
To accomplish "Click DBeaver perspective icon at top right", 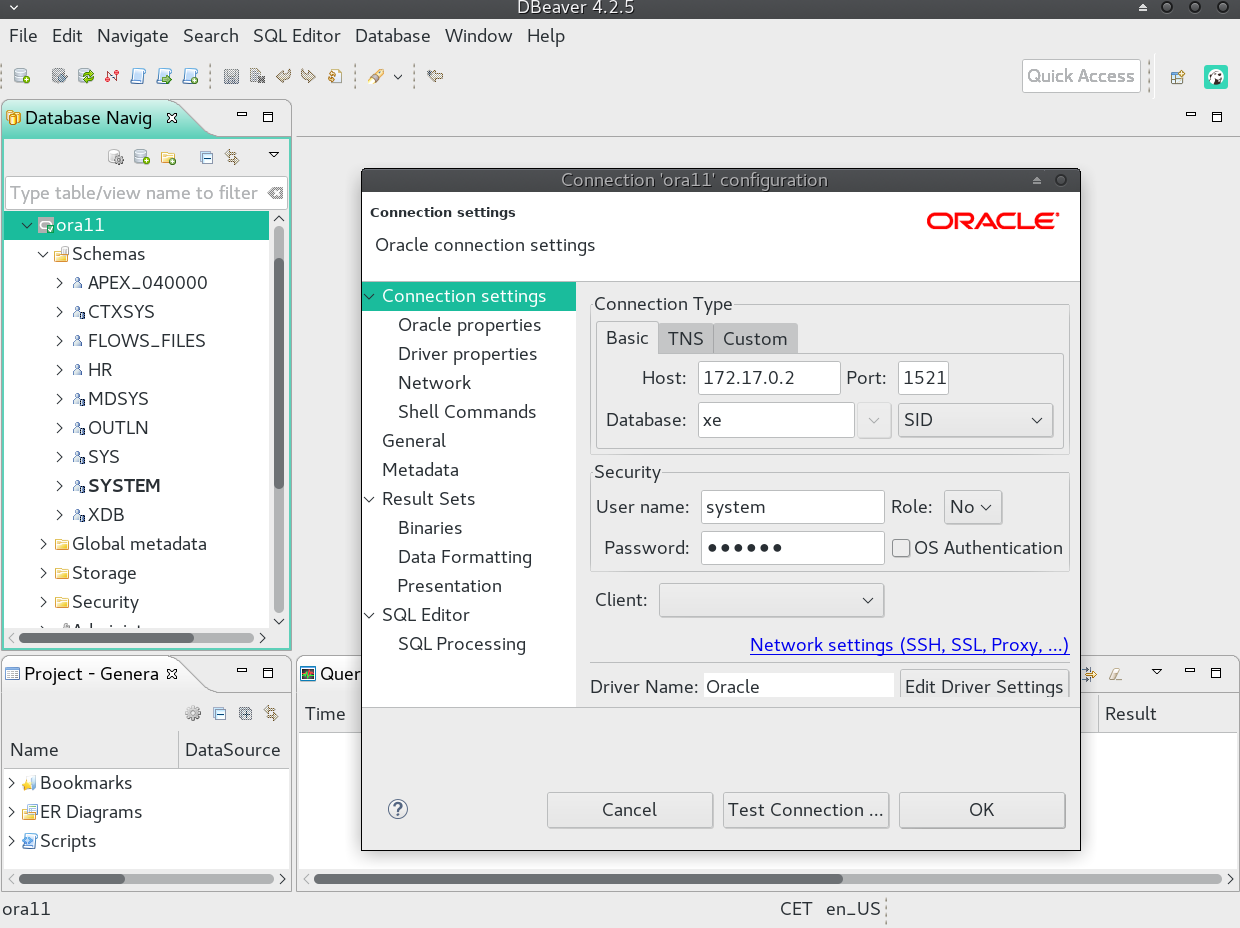I will coord(1215,77).
